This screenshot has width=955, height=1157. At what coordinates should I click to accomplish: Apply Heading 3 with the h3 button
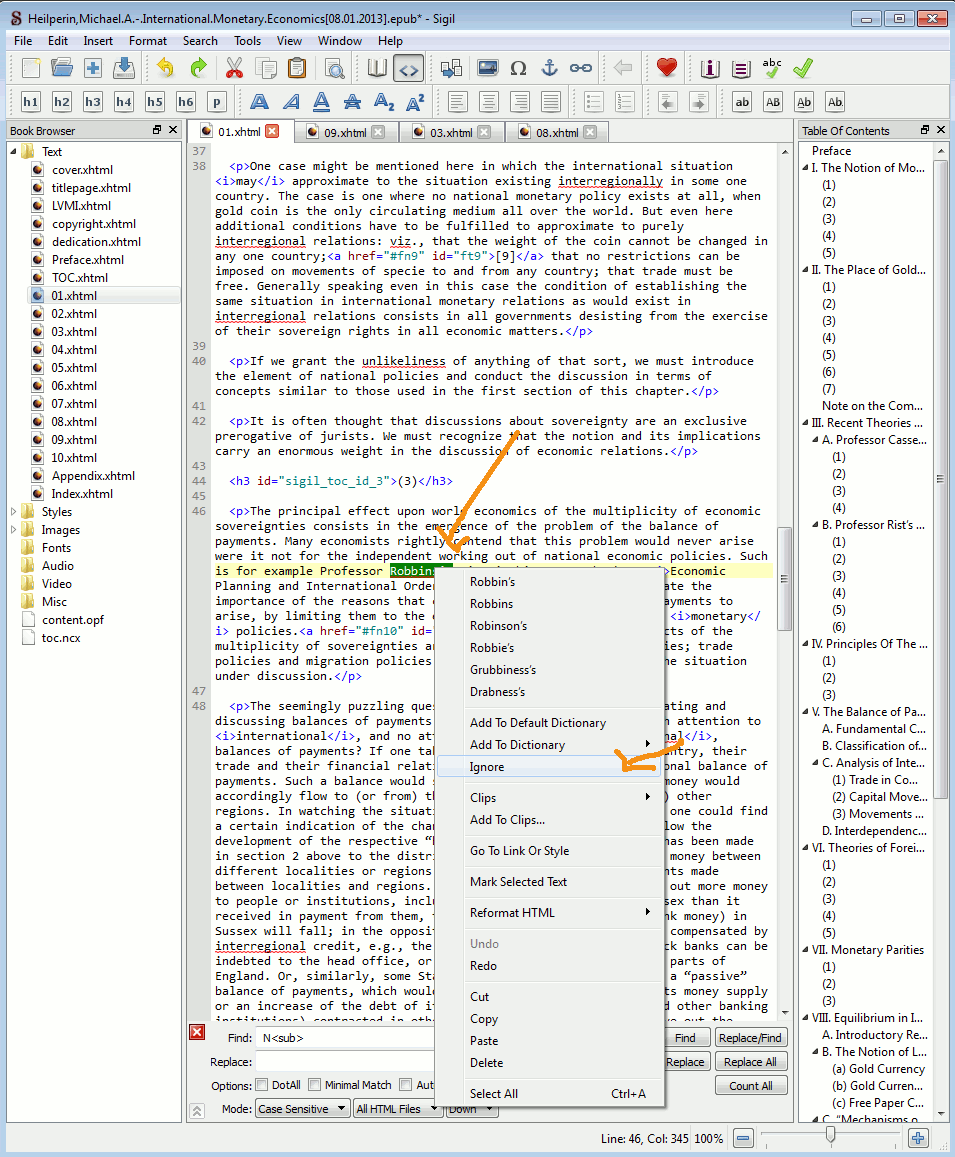tap(93, 102)
